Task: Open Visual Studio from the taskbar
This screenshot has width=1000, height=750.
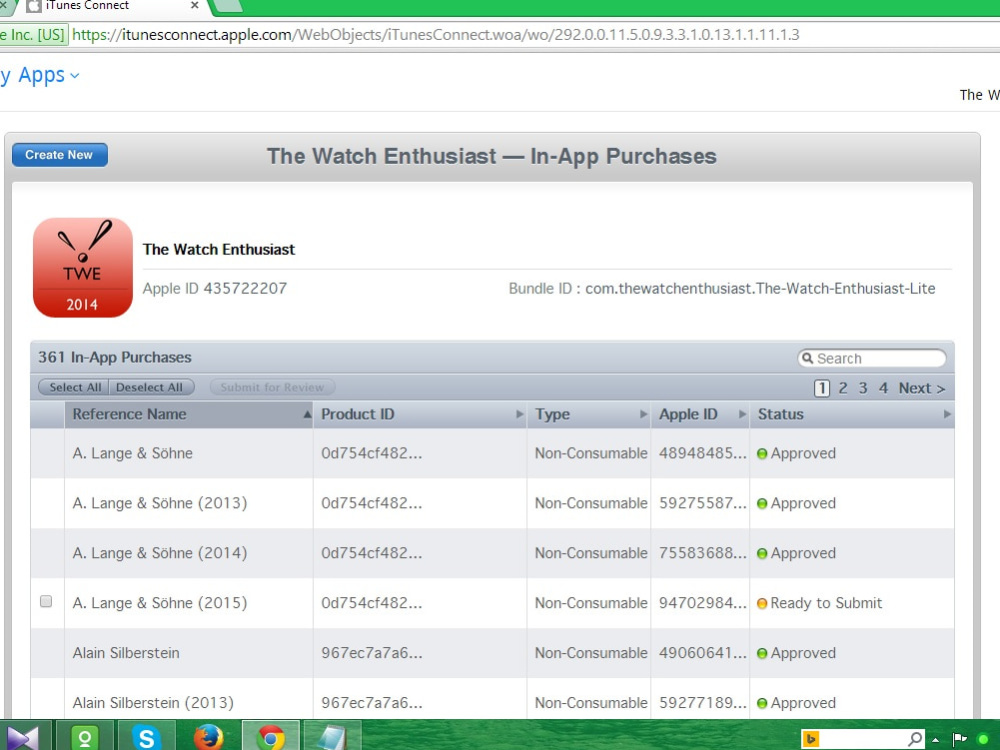Action: click(22, 737)
